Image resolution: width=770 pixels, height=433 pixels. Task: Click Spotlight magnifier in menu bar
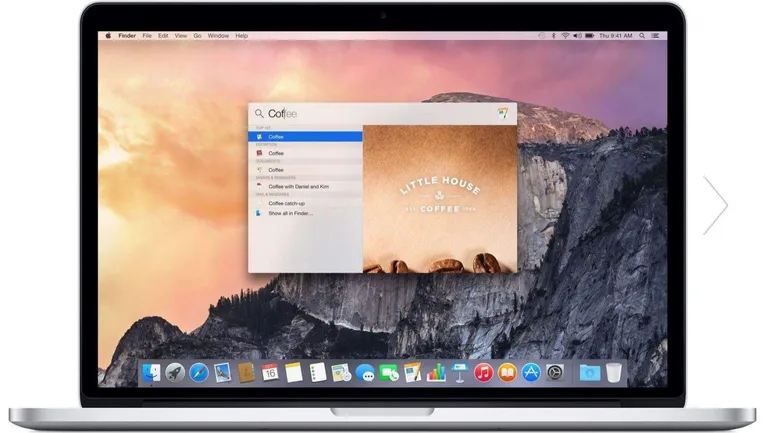pos(642,36)
